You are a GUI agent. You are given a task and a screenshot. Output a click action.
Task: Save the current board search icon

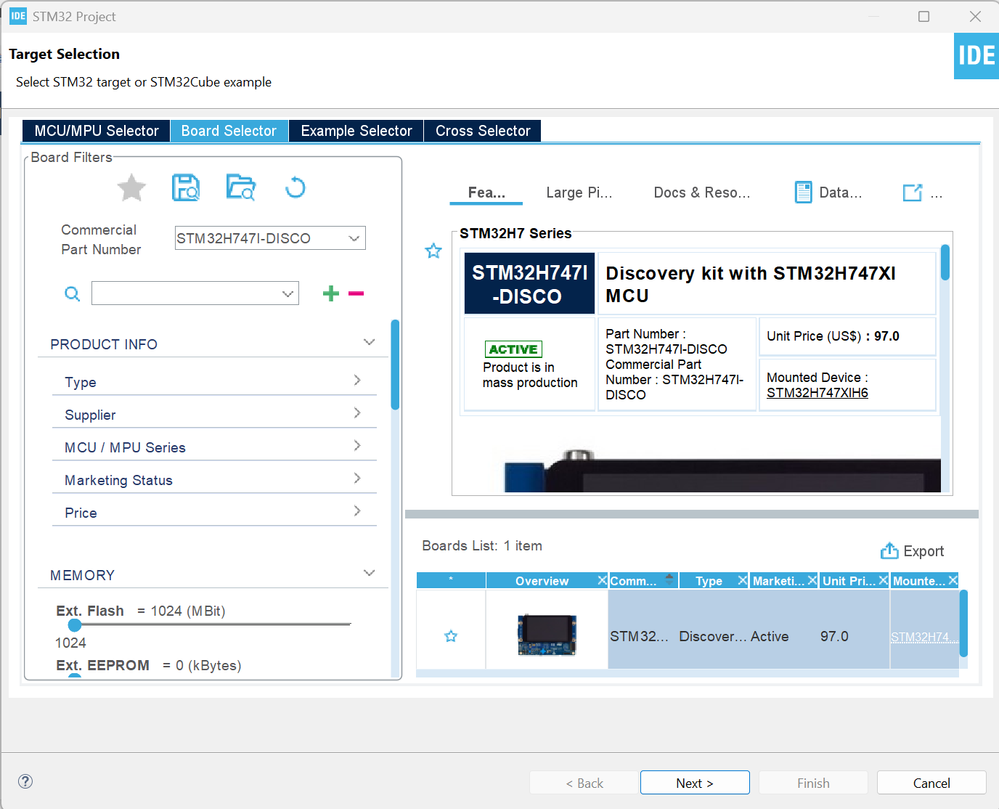point(186,188)
